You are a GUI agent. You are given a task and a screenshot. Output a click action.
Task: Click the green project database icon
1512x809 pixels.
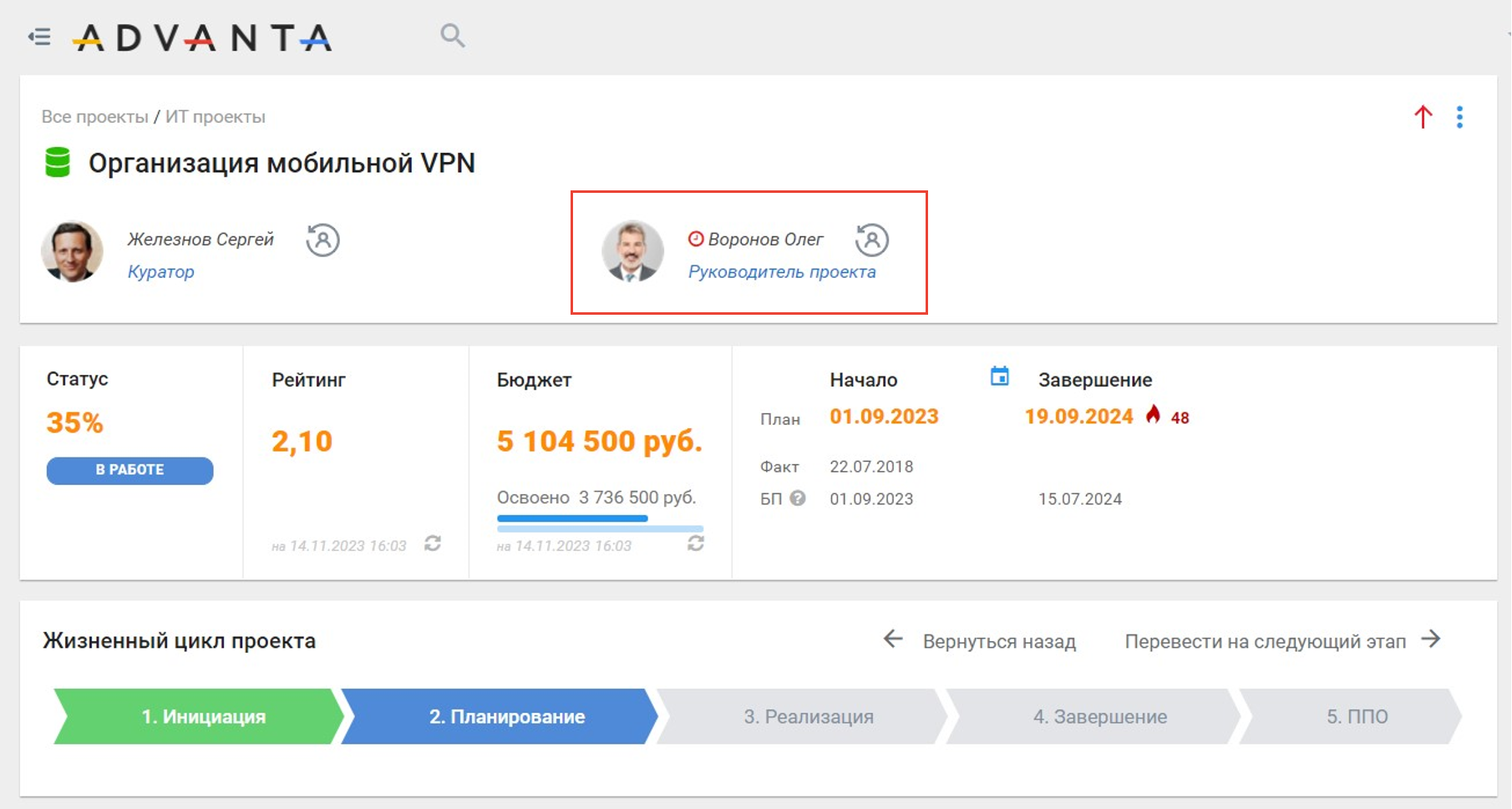click(58, 162)
